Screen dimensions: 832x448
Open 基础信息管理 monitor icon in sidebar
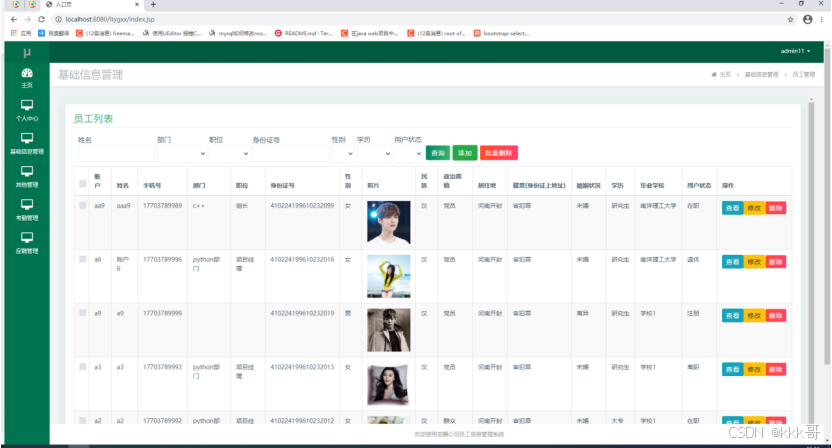pyautogui.click(x=27, y=138)
